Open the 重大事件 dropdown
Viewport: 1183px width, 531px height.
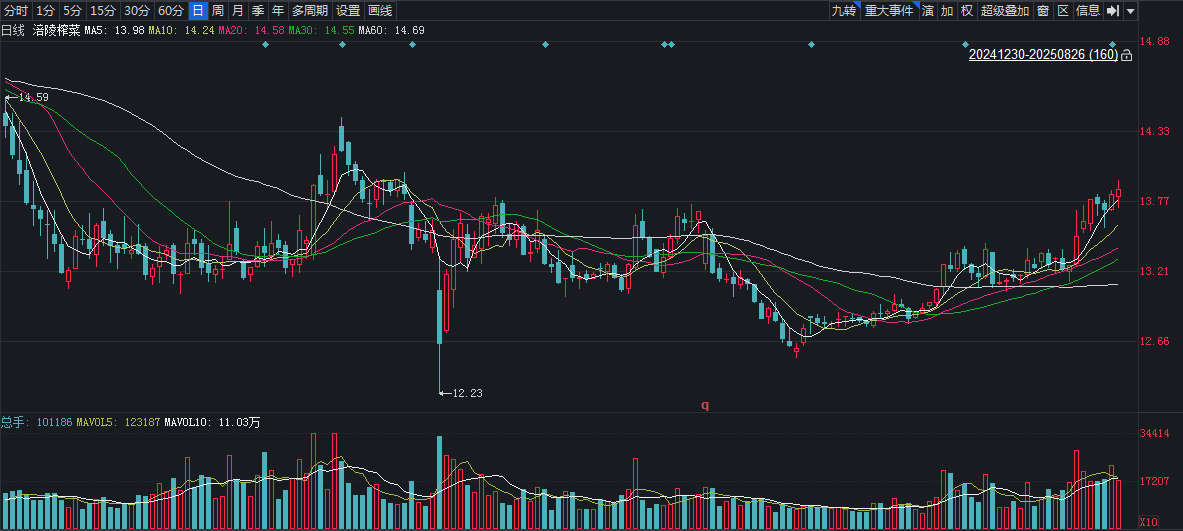[x=889, y=11]
